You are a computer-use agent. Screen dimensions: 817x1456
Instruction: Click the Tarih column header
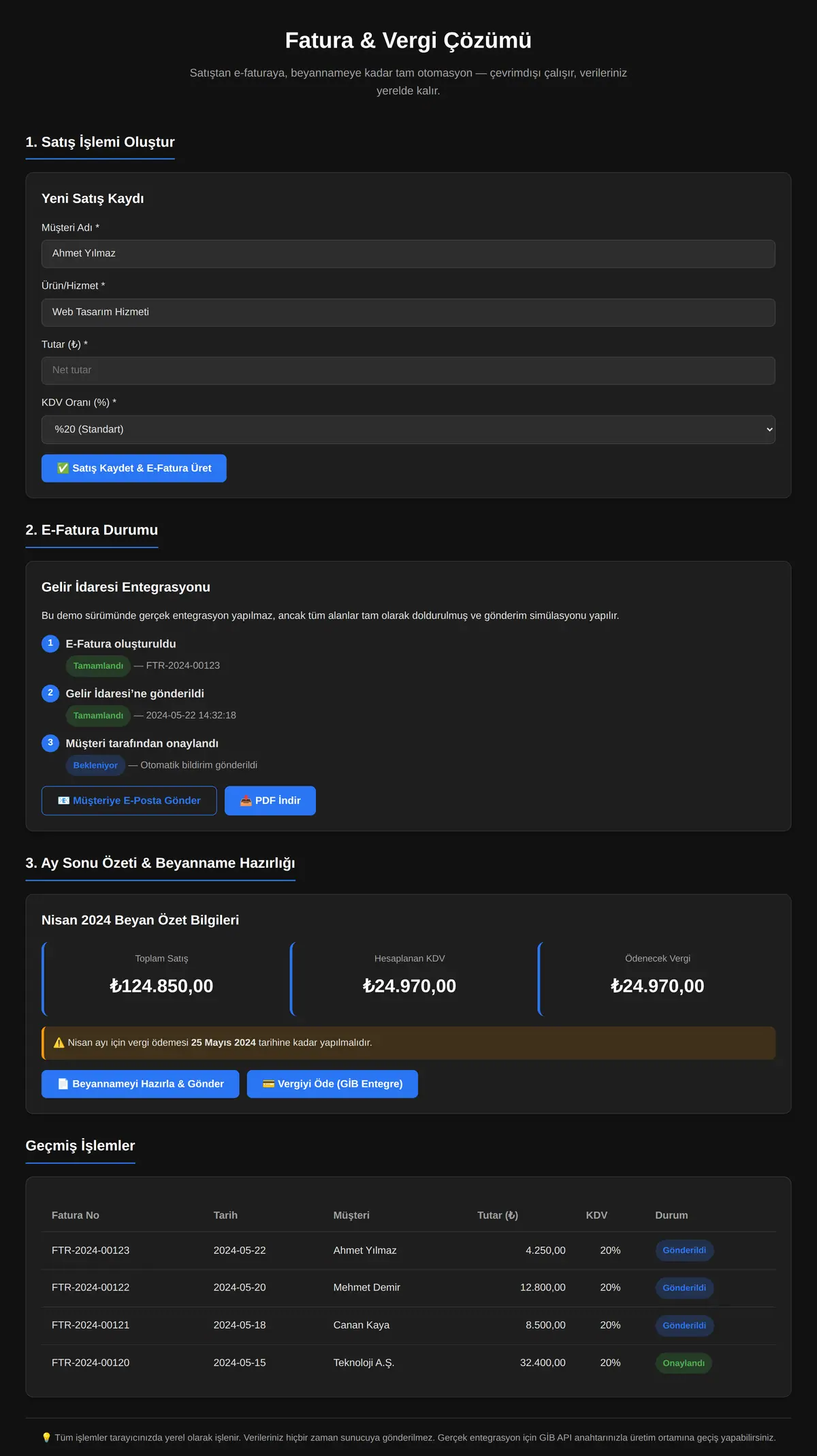(225, 1215)
